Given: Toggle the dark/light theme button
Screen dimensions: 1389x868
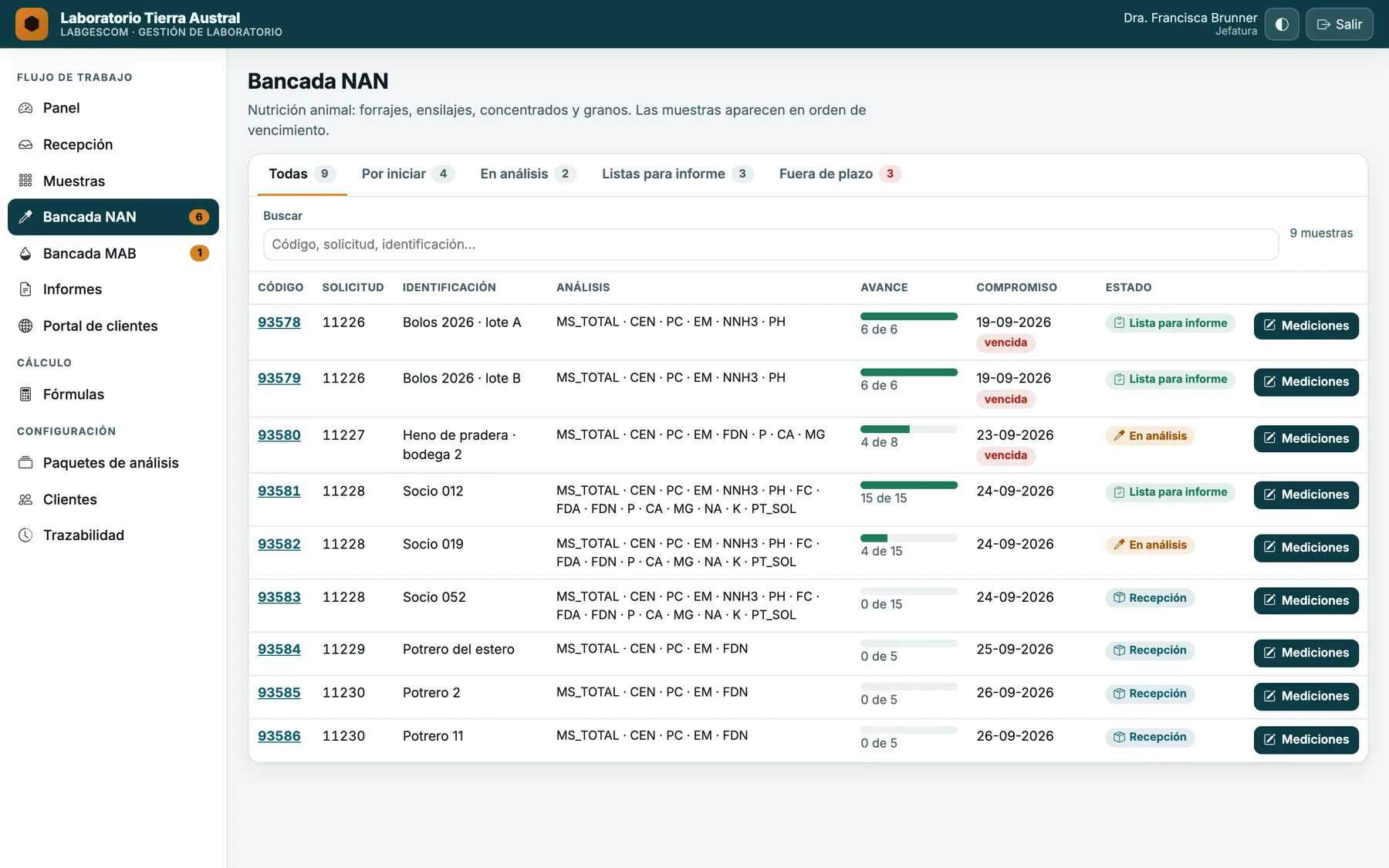Looking at the screenshot, I should click(1282, 24).
